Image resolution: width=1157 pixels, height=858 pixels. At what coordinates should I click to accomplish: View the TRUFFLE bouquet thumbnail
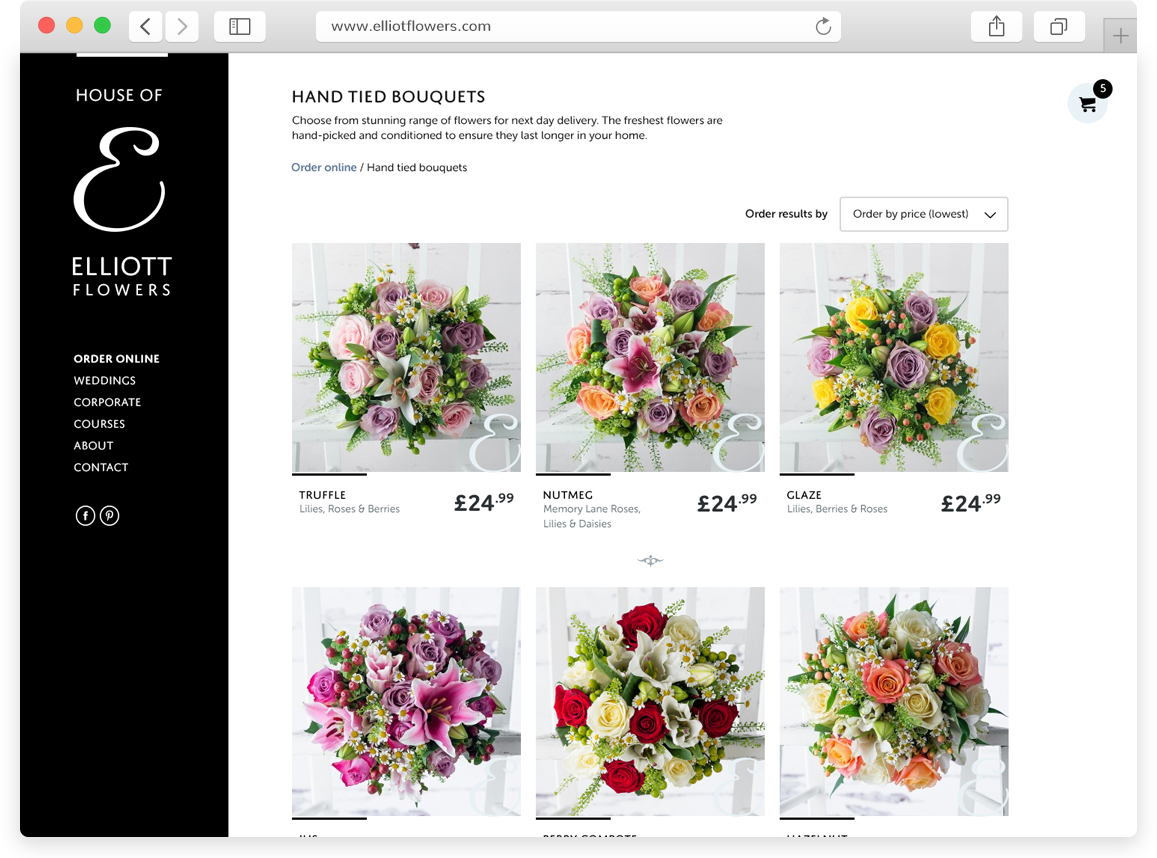pyautogui.click(x=406, y=357)
